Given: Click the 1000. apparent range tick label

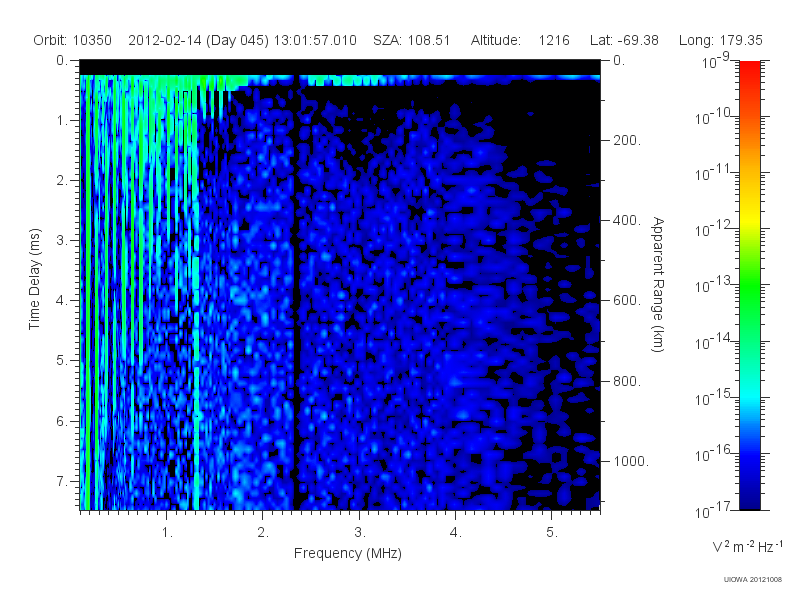Looking at the screenshot, I should 631,461.
